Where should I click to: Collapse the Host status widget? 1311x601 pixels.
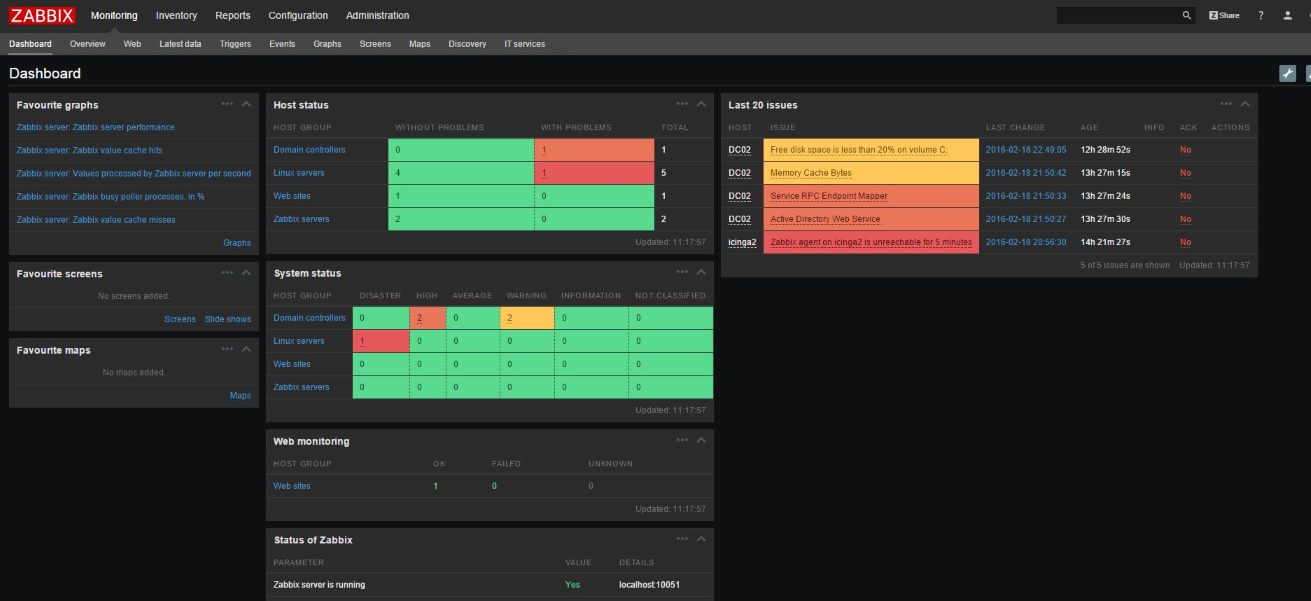pyautogui.click(x=701, y=104)
